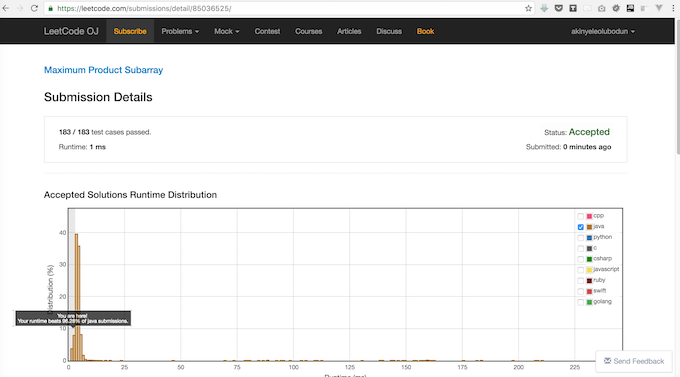
Task: Click the green golang legend swatch
Action: click(589, 302)
